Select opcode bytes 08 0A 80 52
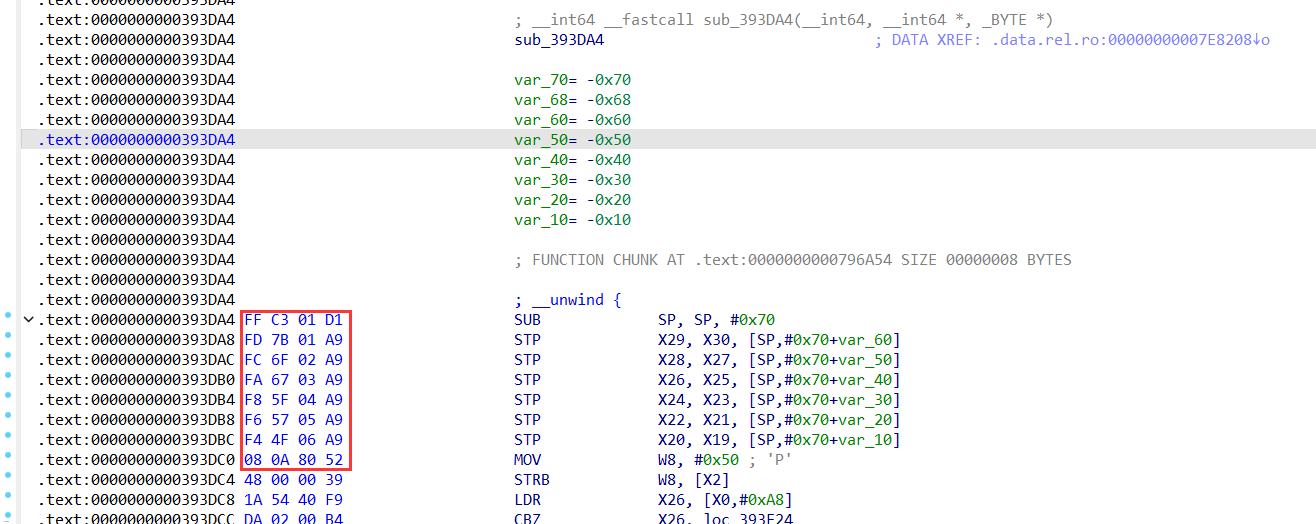 coord(293,460)
